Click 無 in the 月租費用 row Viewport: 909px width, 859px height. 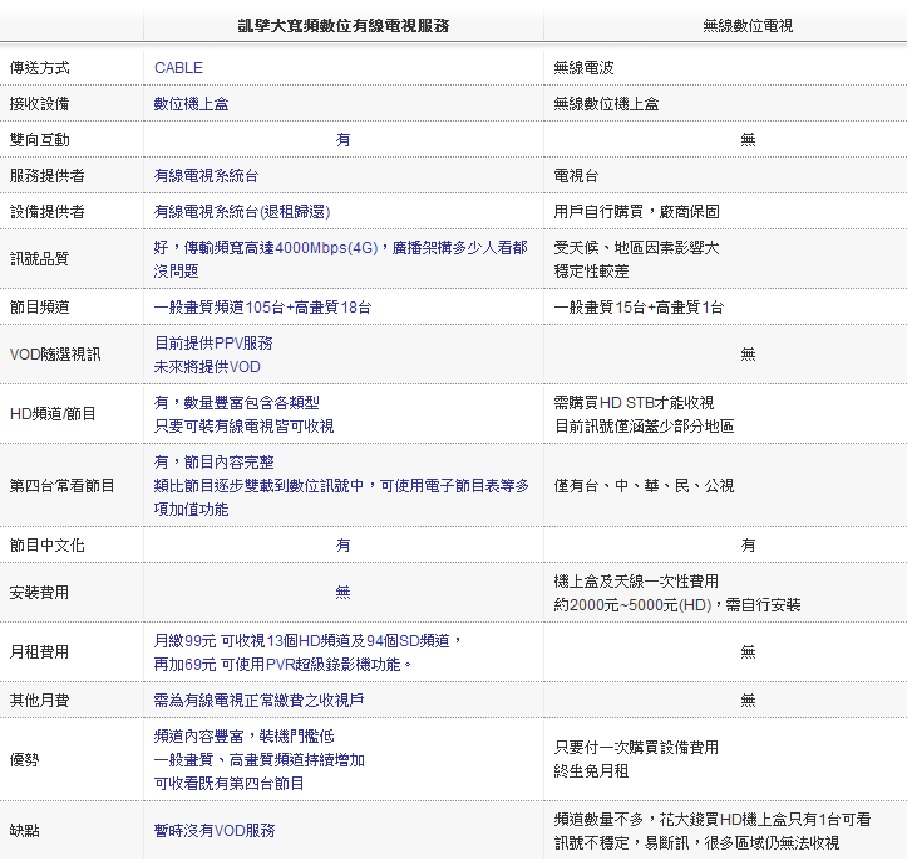[x=748, y=653]
